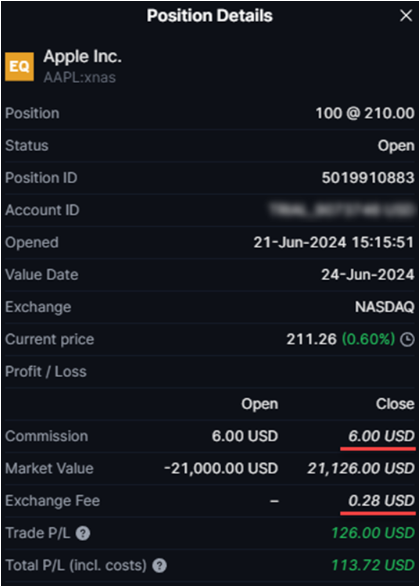
Task: Click the Total P/L amount 113.72 USD
Action: [373, 565]
